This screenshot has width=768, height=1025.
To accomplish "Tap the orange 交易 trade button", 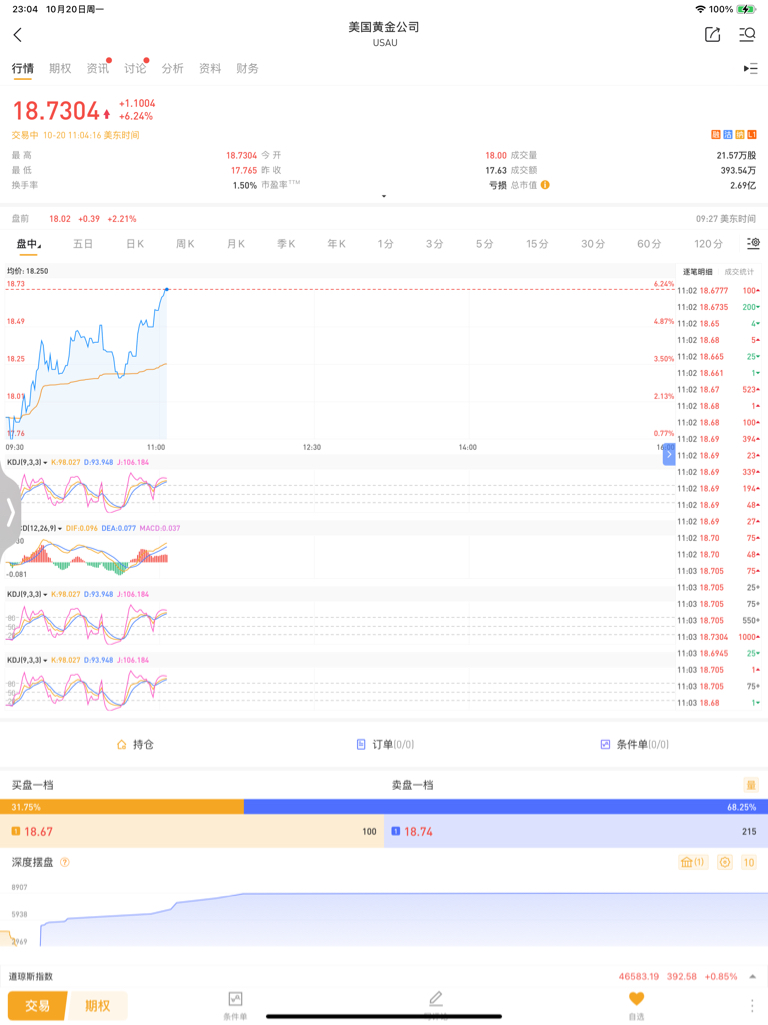I will [37, 1005].
